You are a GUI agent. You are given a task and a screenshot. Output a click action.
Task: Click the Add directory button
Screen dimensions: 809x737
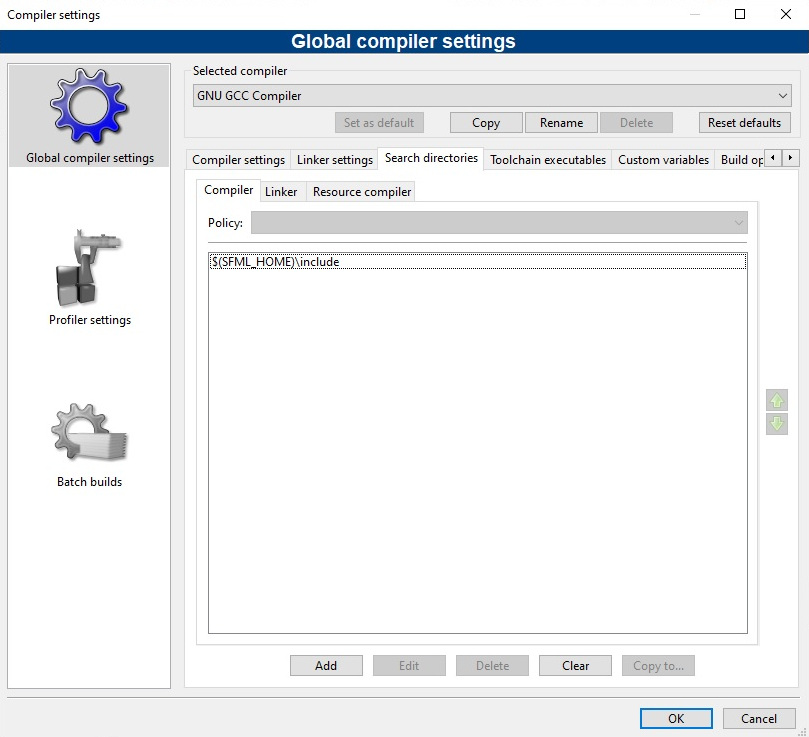coord(326,666)
